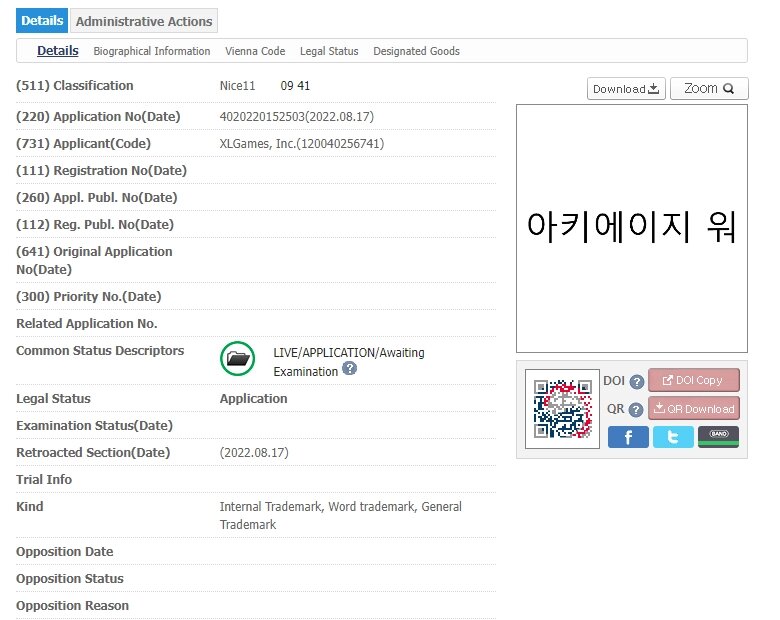Click the (112) Reg. Publ. No(Date) label
Viewport: 780px width, 620px height.
[x=95, y=224]
